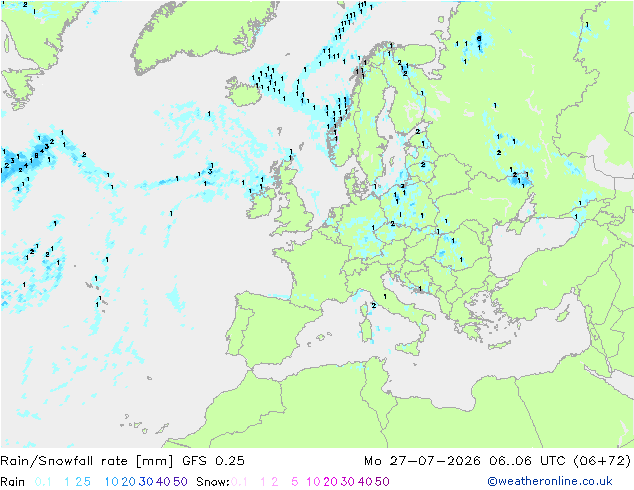The height and width of the screenshot is (490, 634).
Task: Open the weatheronline.co.uk credit link
Action: coord(550,481)
